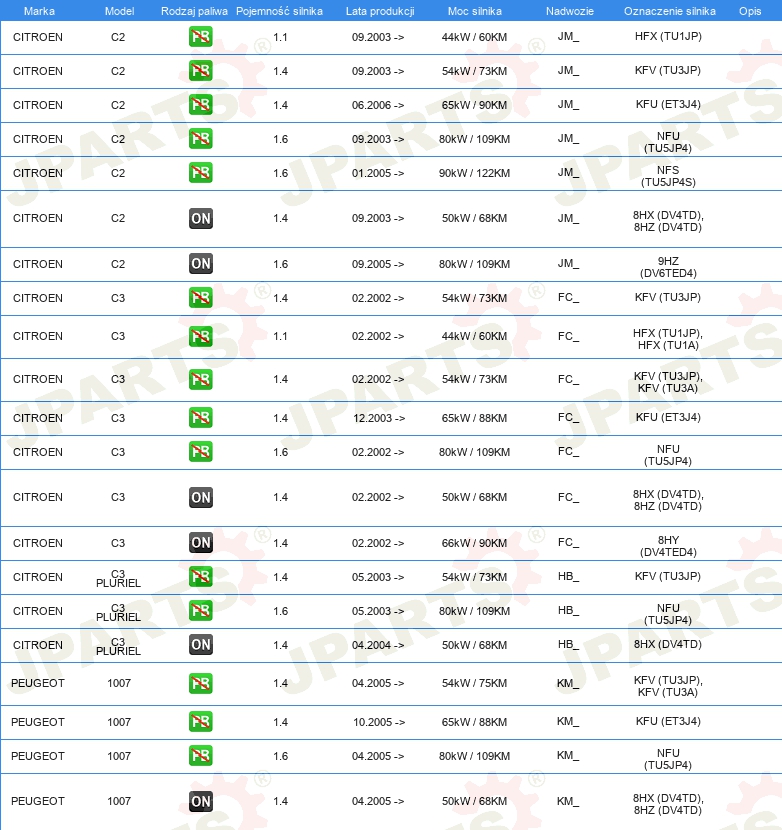This screenshot has height=830, width=782.
Task: Click the Model column header
Action: point(120,11)
